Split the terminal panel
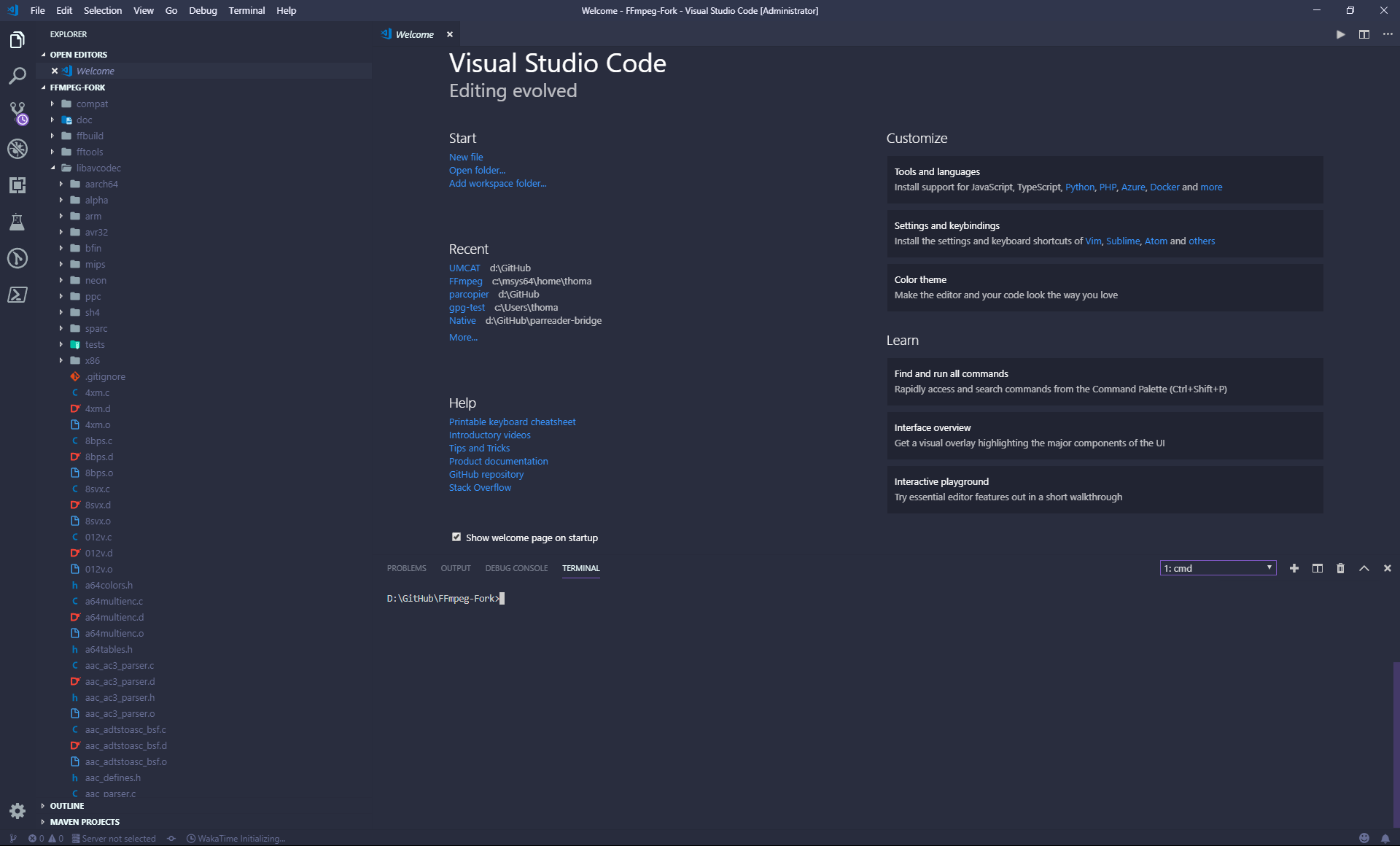The width and height of the screenshot is (1400, 846). (x=1317, y=568)
